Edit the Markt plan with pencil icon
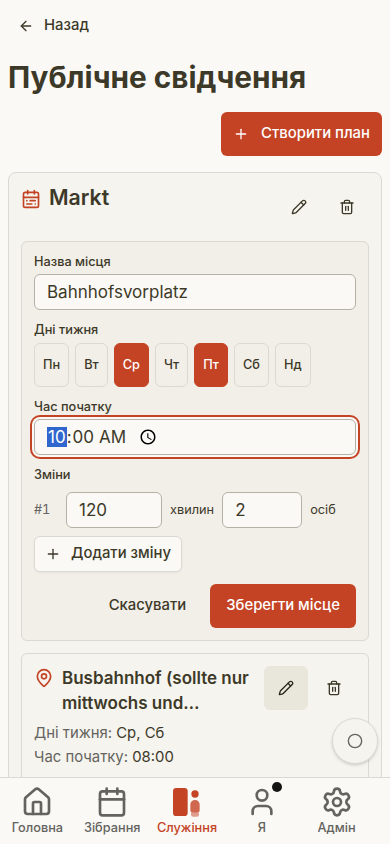 (x=299, y=207)
